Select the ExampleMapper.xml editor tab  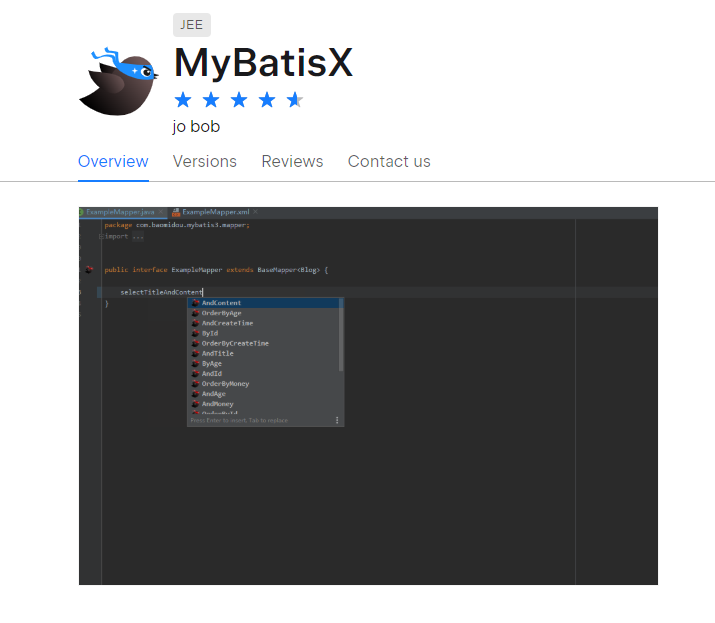(x=216, y=212)
